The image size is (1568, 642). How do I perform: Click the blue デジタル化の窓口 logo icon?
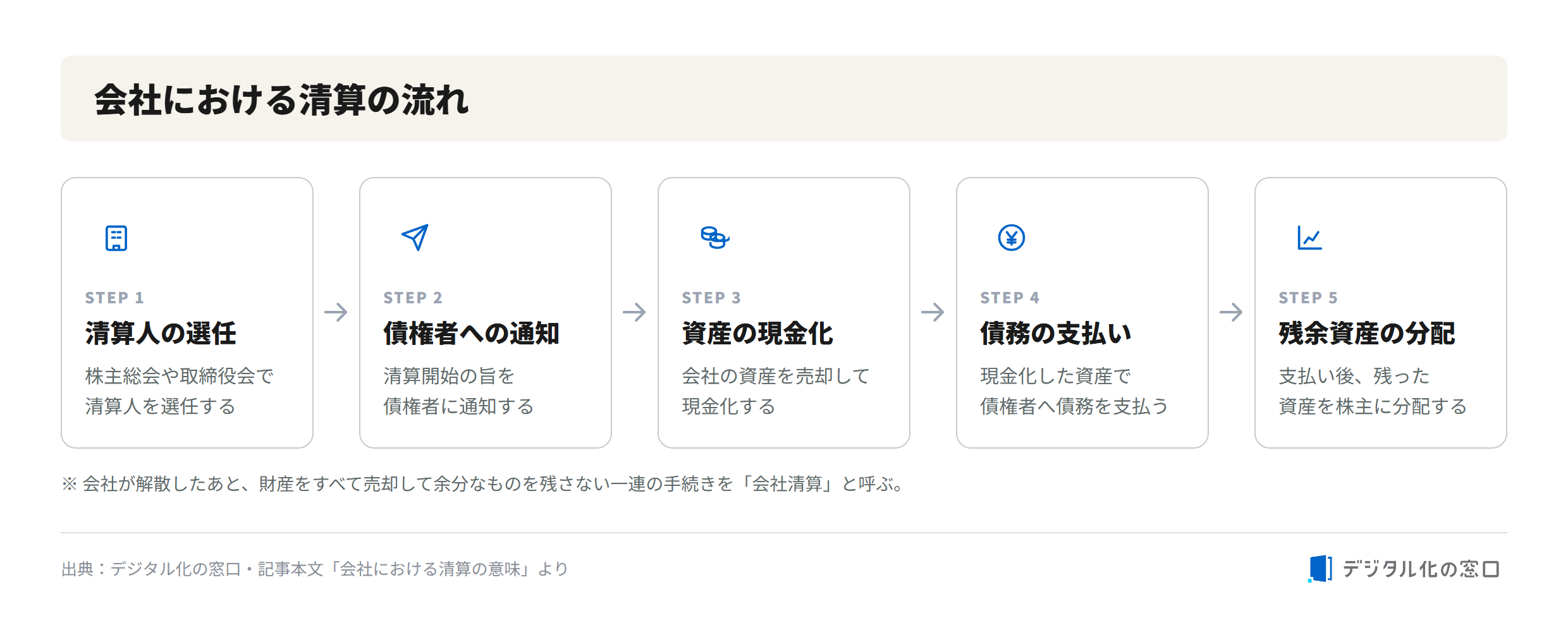[1320, 569]
